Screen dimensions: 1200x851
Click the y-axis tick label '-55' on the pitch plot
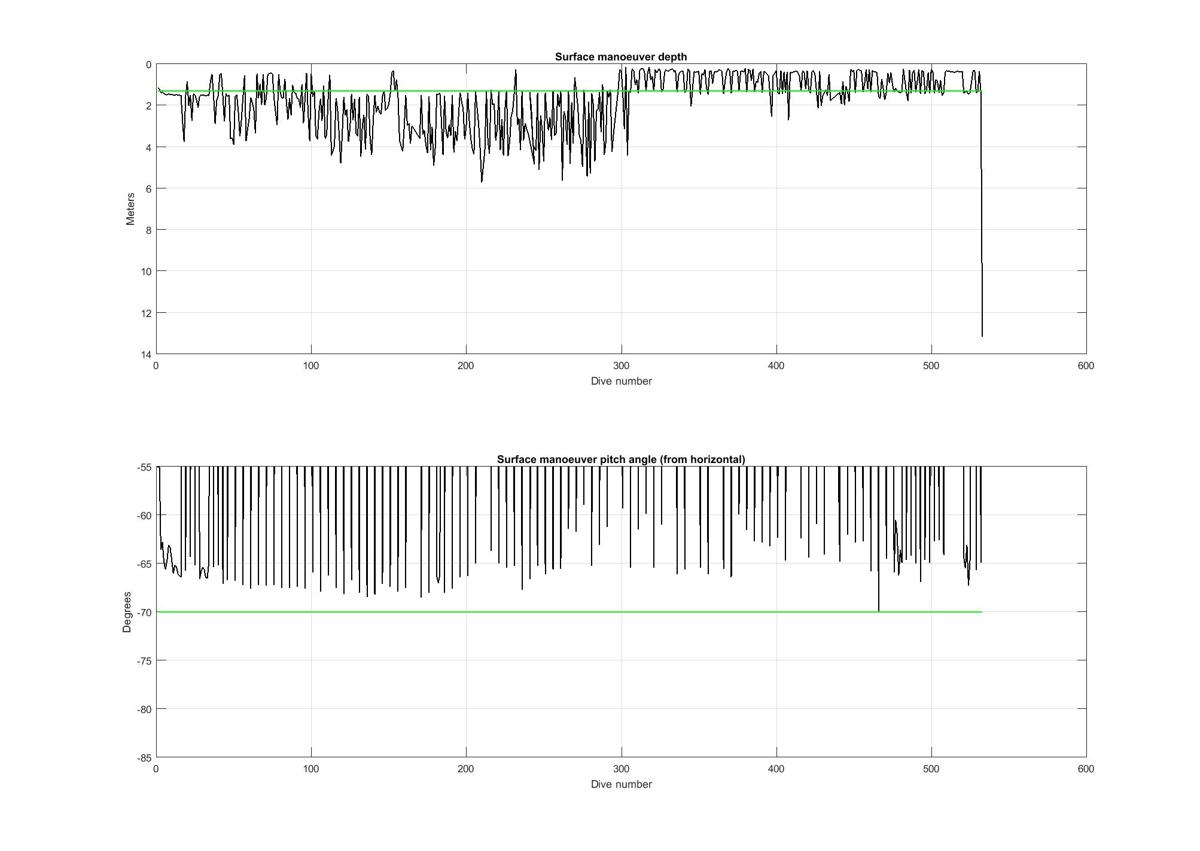click(x=143, y=467)
